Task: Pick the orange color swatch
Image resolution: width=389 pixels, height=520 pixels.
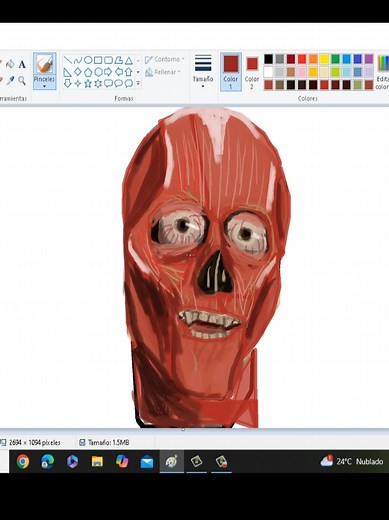Action: (x=313, y=59)
